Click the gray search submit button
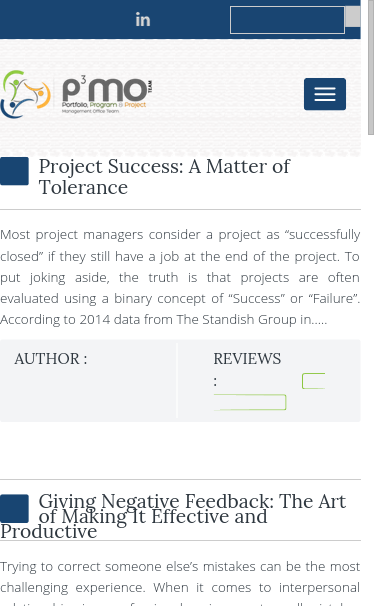375x606 pixels. tap(353, 17)
